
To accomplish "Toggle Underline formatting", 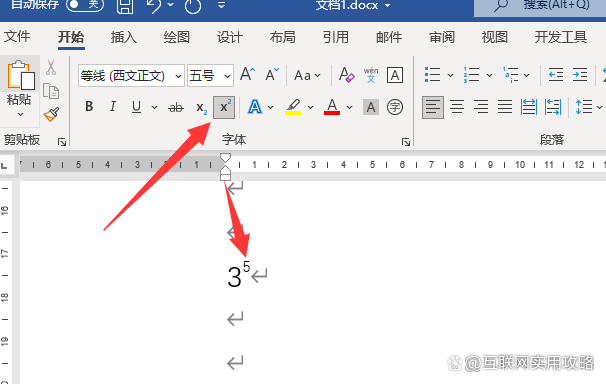I will tap(136, 107).
